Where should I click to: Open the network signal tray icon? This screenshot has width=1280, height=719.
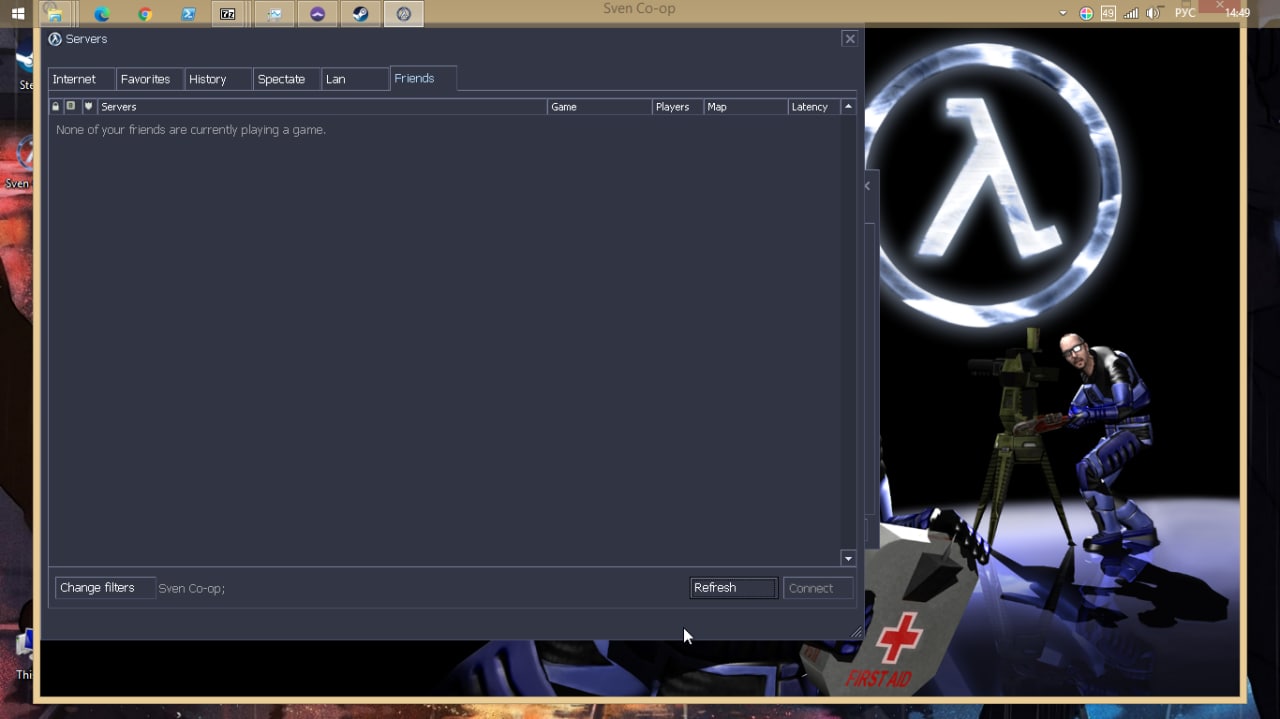(x=1131, y=13)
